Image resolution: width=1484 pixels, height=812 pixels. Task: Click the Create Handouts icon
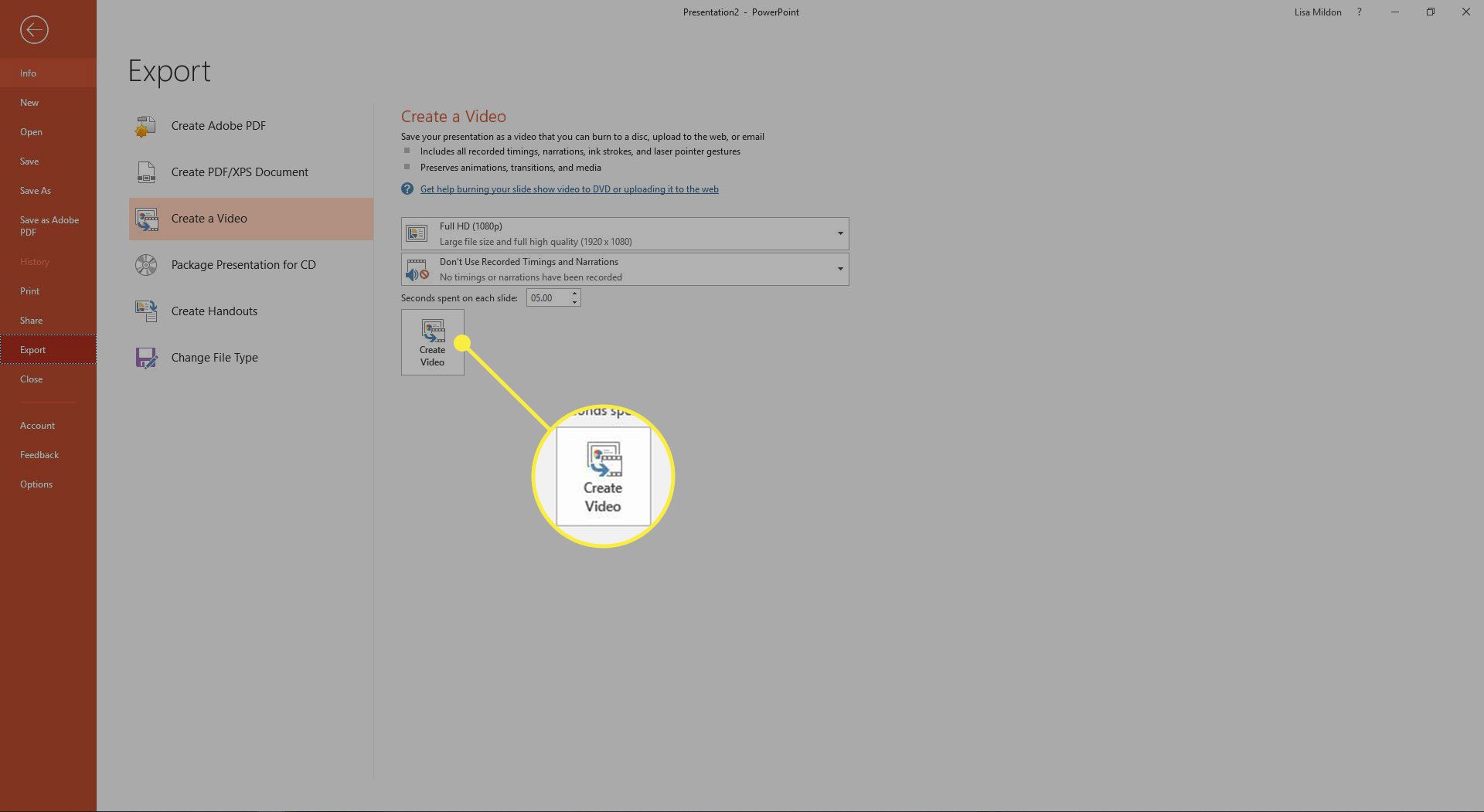(x=145, y=311)
